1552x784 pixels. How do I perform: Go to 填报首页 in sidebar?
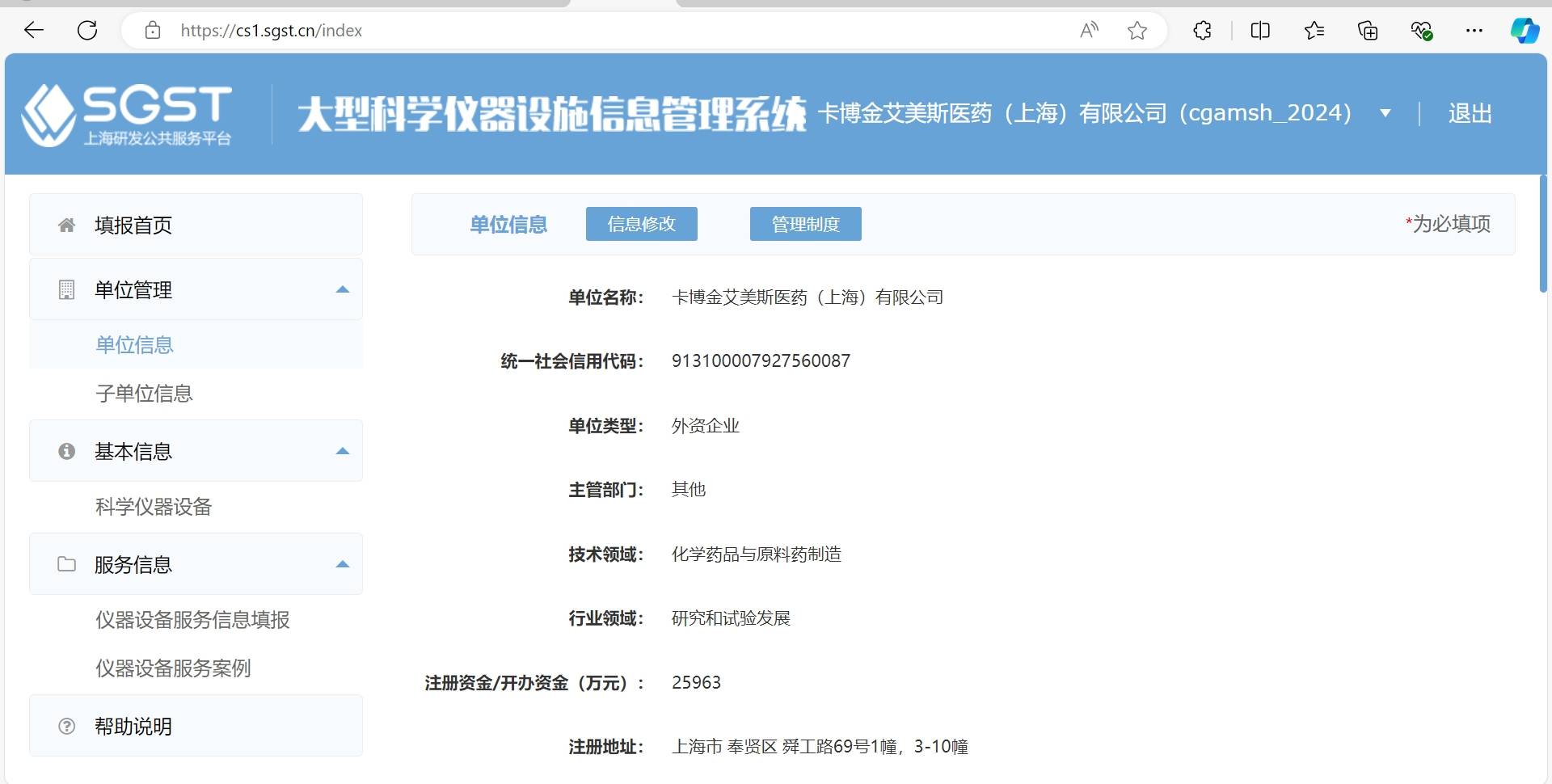click(x=133, y=226)
